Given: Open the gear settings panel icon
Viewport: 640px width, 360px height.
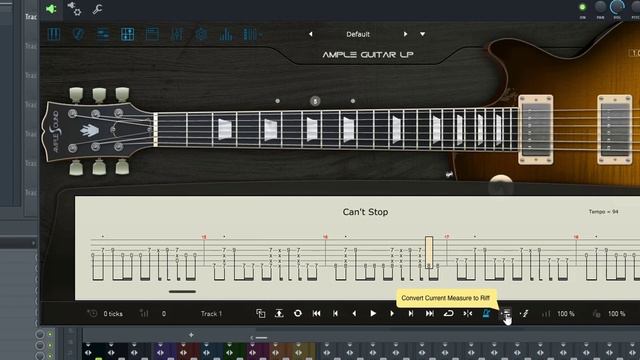Looking at the screenshot, I should [x=201, y=34].
